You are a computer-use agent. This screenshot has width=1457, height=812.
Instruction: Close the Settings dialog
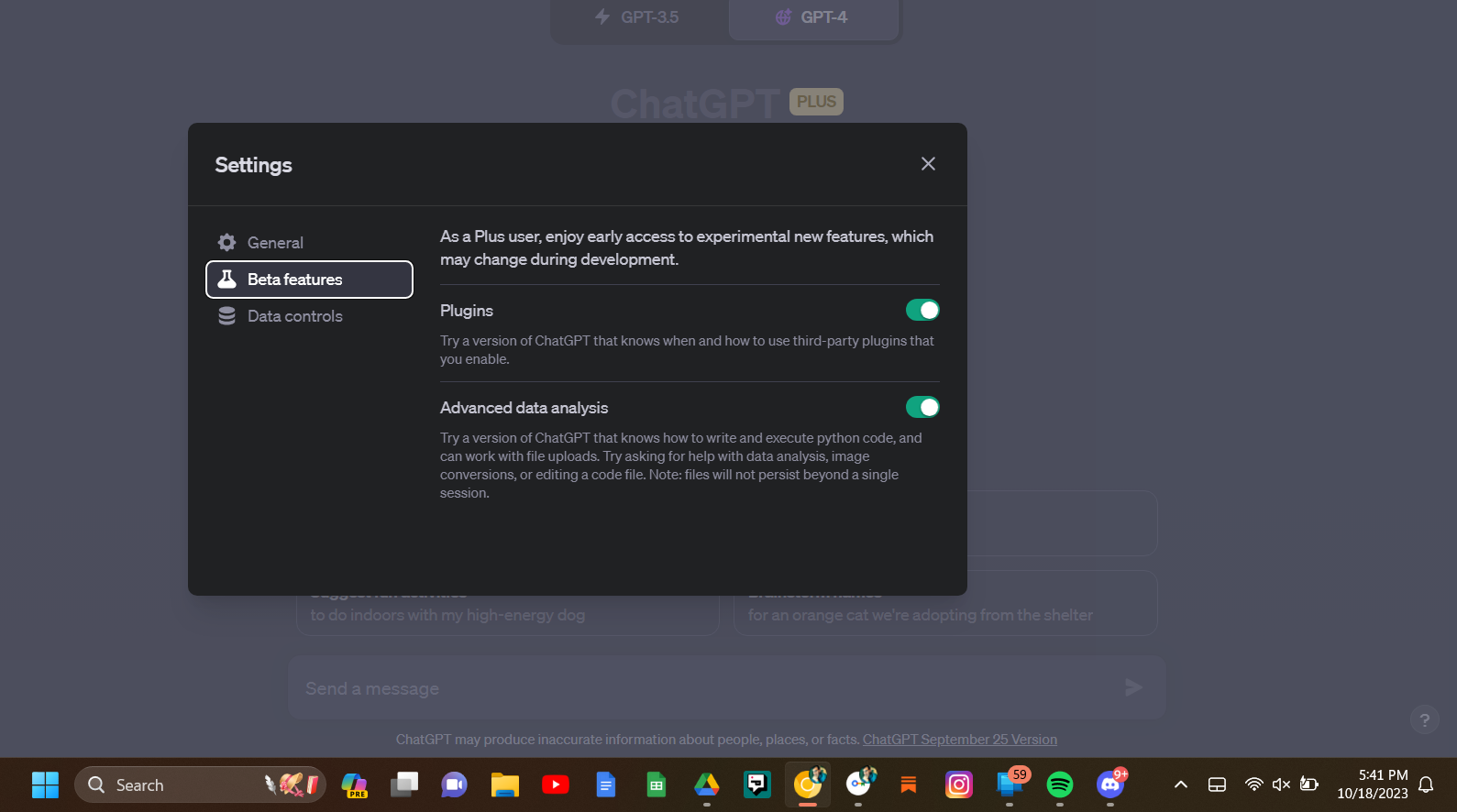(x=928, y=163)
